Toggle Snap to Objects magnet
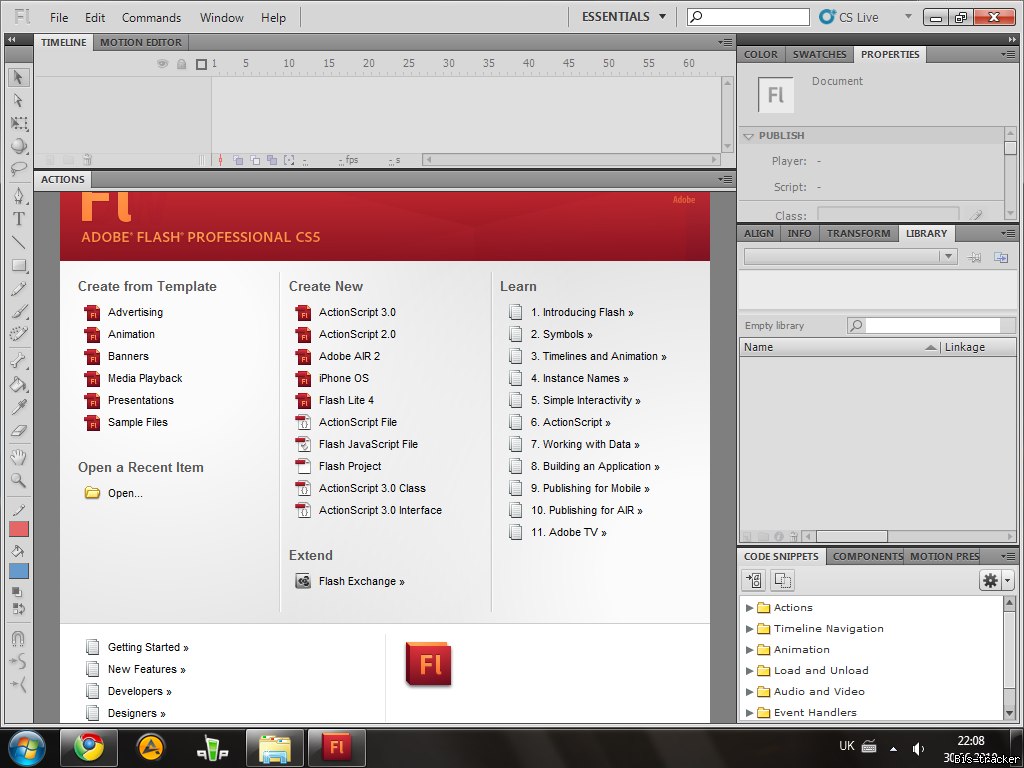 [18, 638]
